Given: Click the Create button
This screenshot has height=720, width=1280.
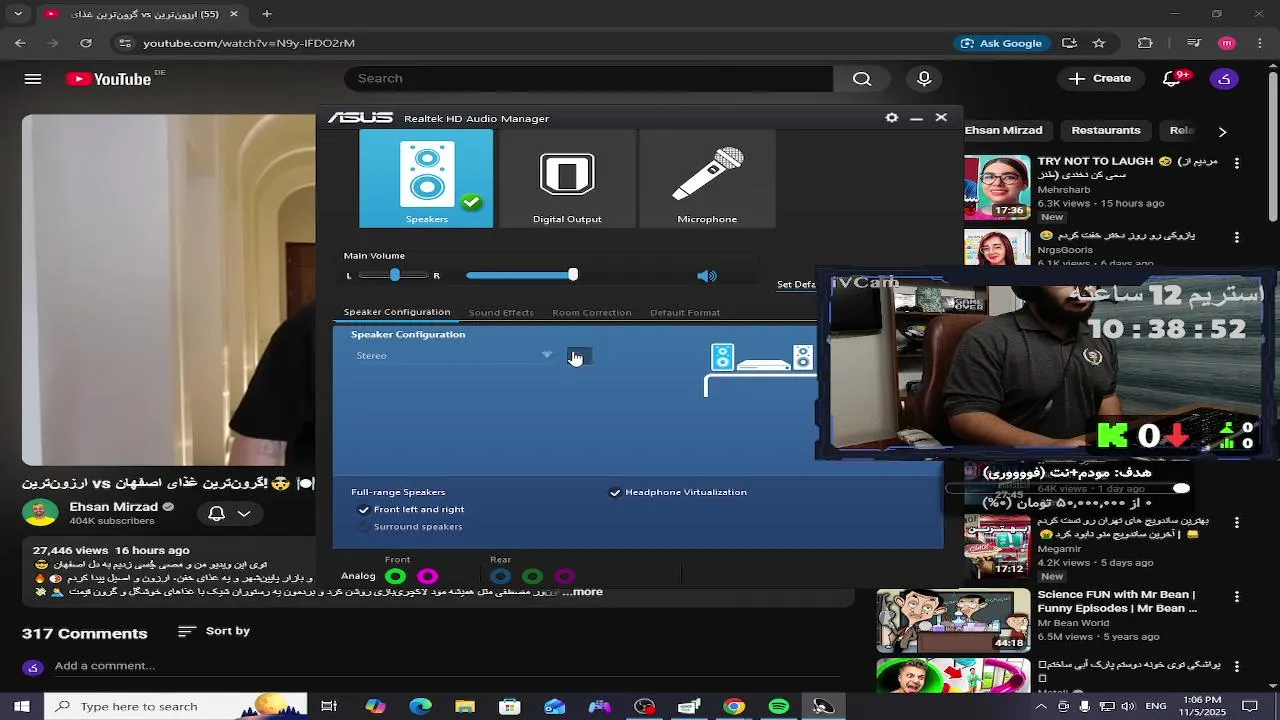Looking at the screenshot, I should pos(1100,79).
